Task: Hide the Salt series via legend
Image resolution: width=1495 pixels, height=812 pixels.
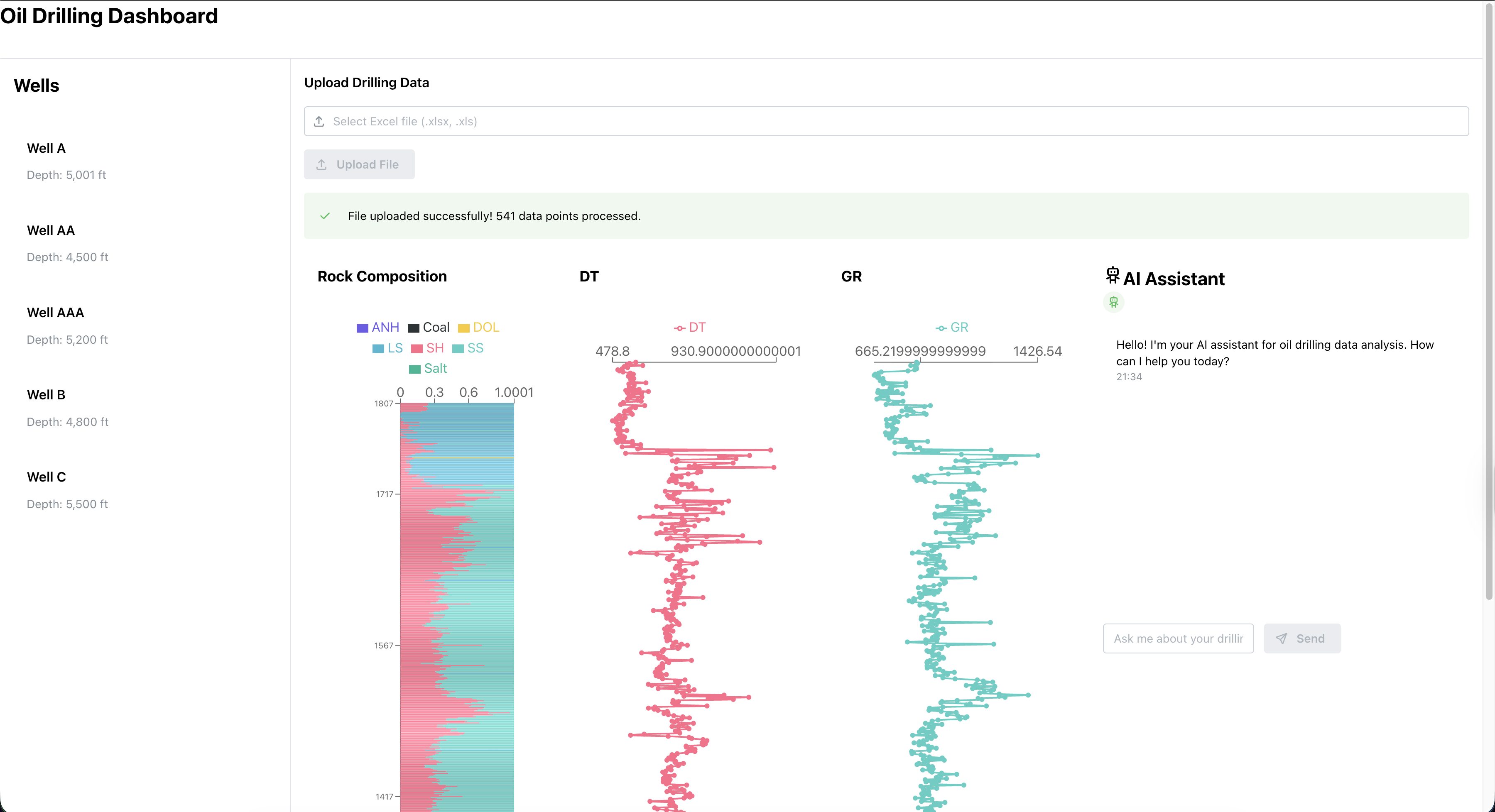Action: click(428, 369)
